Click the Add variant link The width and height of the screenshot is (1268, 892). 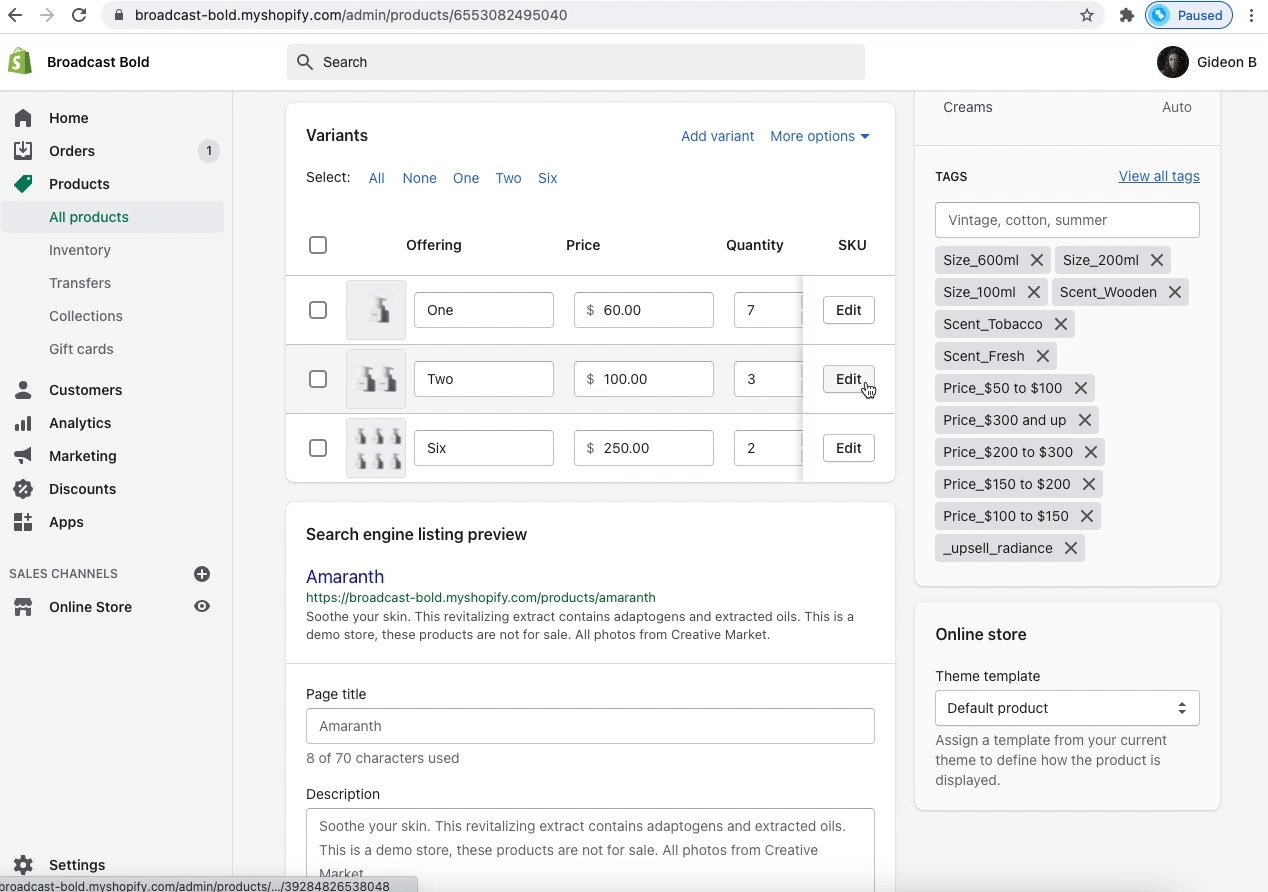(x=717, y=136)
